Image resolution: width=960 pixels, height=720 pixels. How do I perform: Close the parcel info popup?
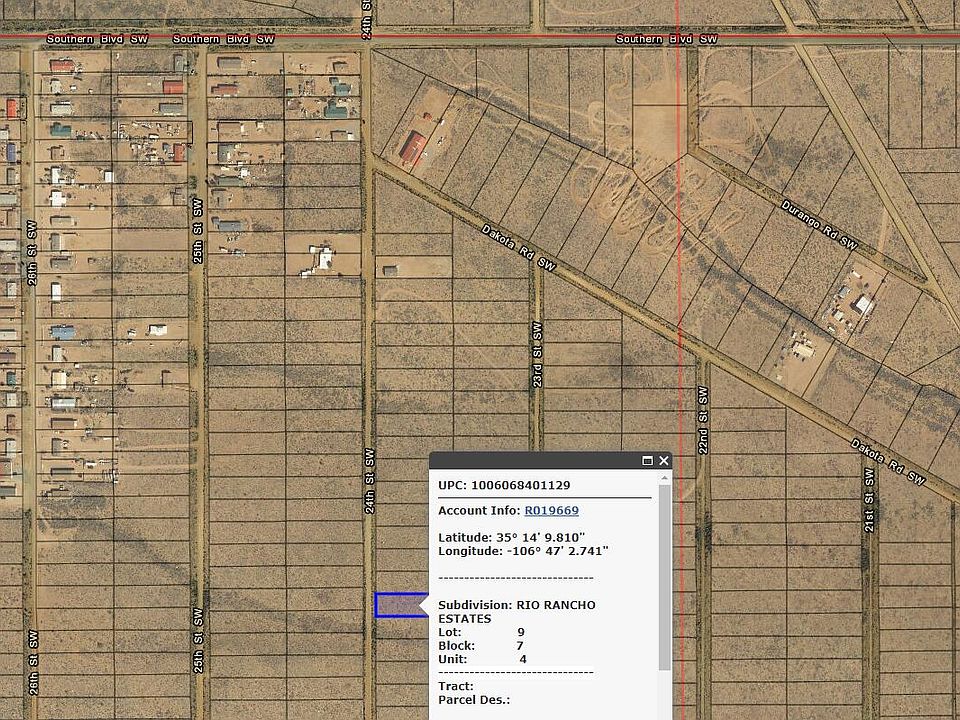(663, 461)
